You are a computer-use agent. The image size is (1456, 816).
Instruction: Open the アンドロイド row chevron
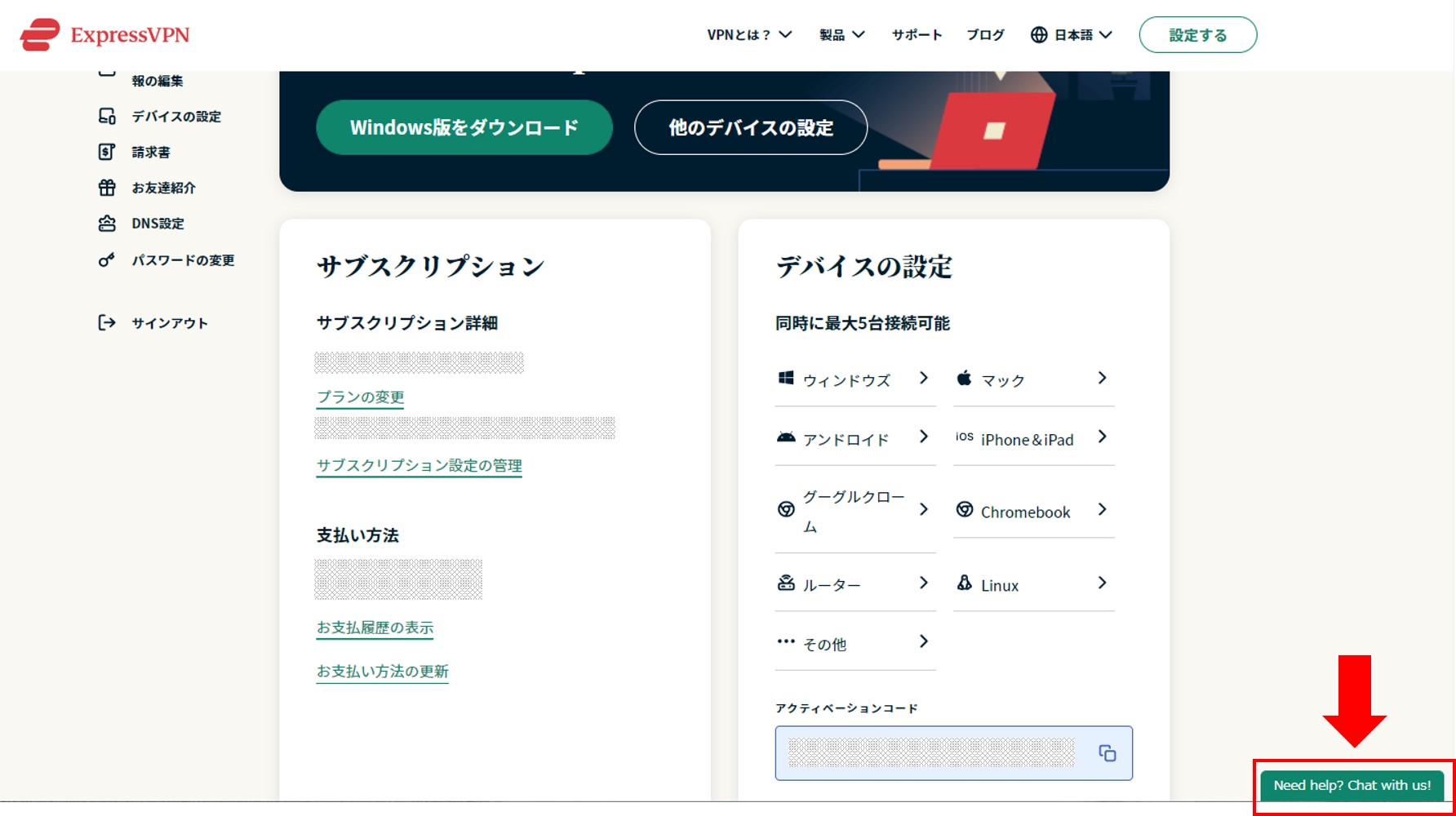click(923, 437)
